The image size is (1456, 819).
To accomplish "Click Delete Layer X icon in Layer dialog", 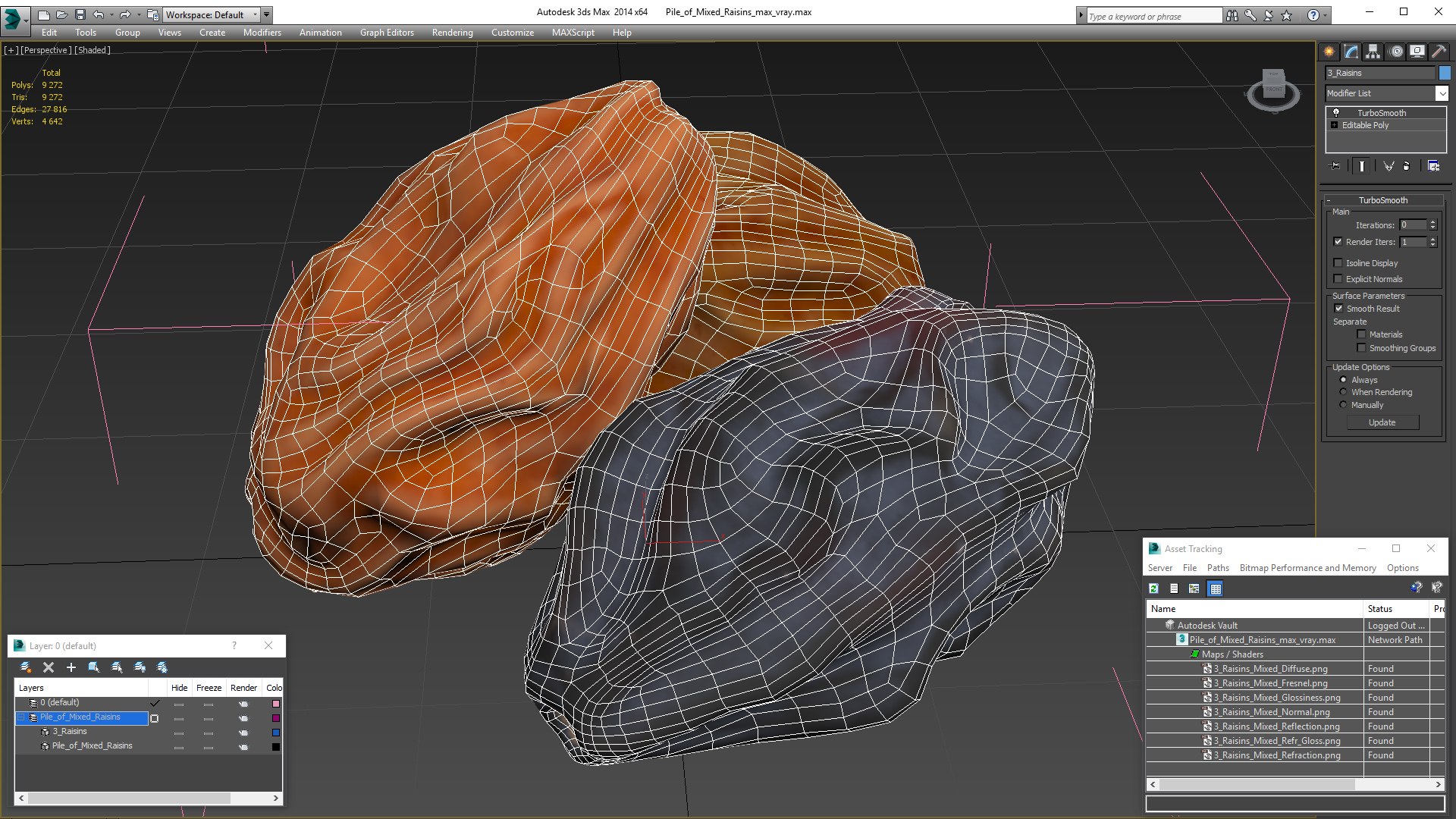I will coord(49,667).
